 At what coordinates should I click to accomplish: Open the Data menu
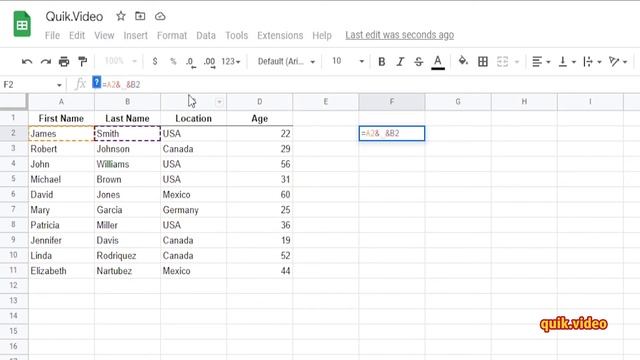click(x=206, y=36)
